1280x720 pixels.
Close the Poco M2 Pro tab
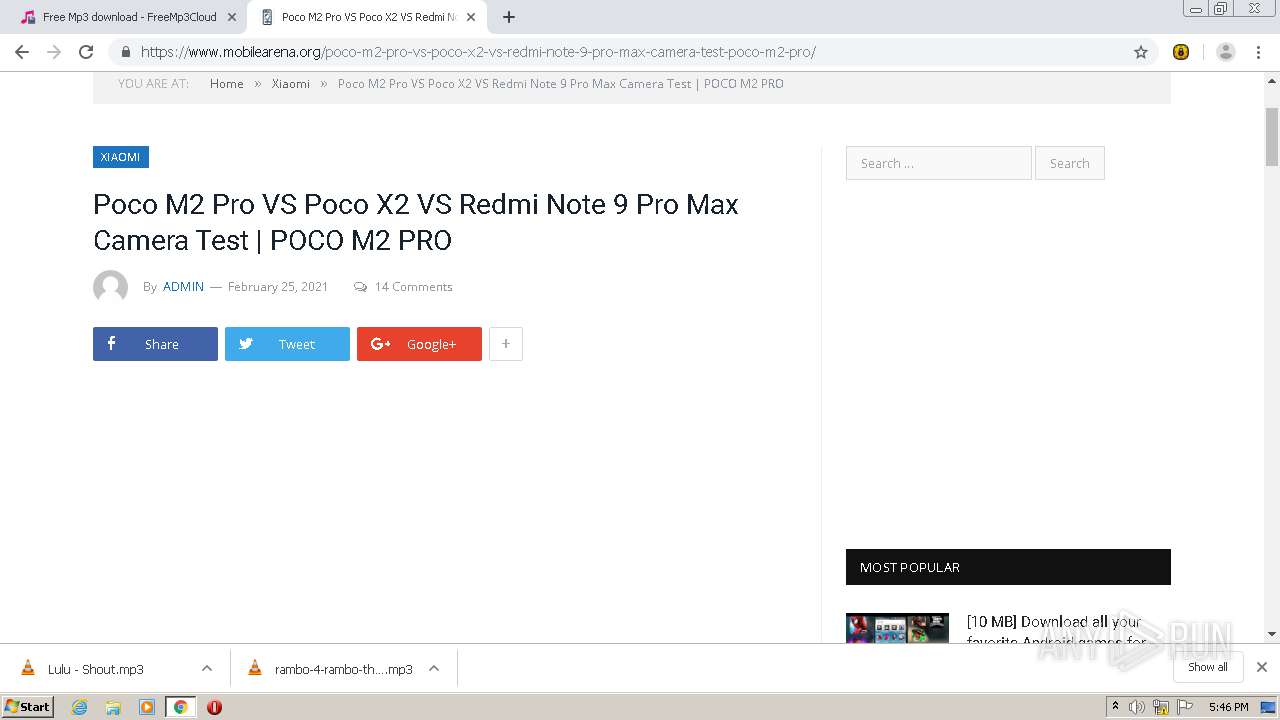471,17
